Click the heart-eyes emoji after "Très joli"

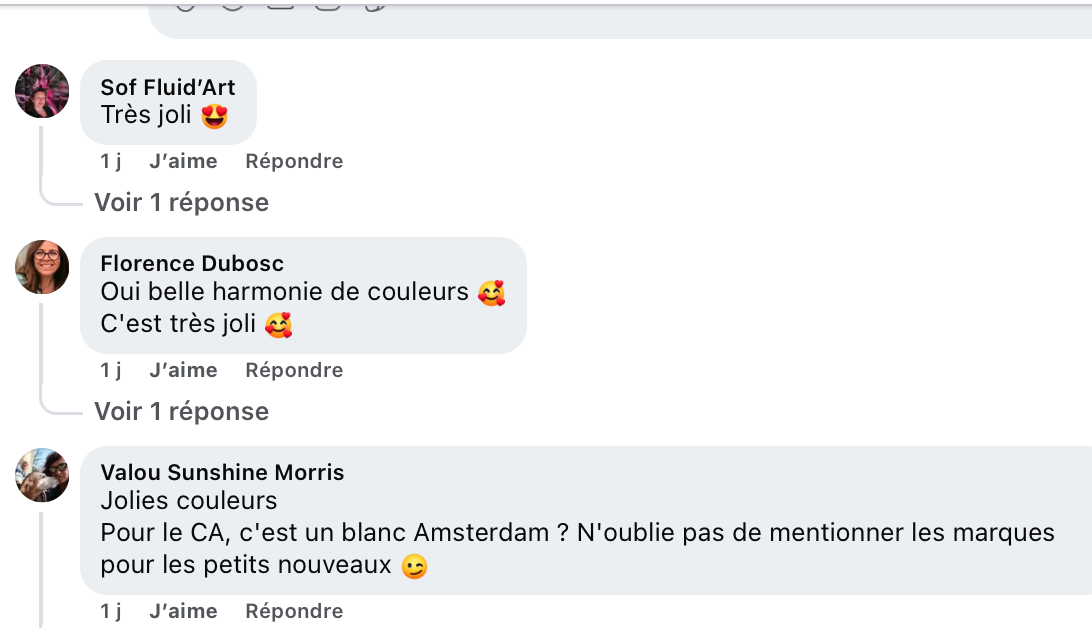point(214,116)
